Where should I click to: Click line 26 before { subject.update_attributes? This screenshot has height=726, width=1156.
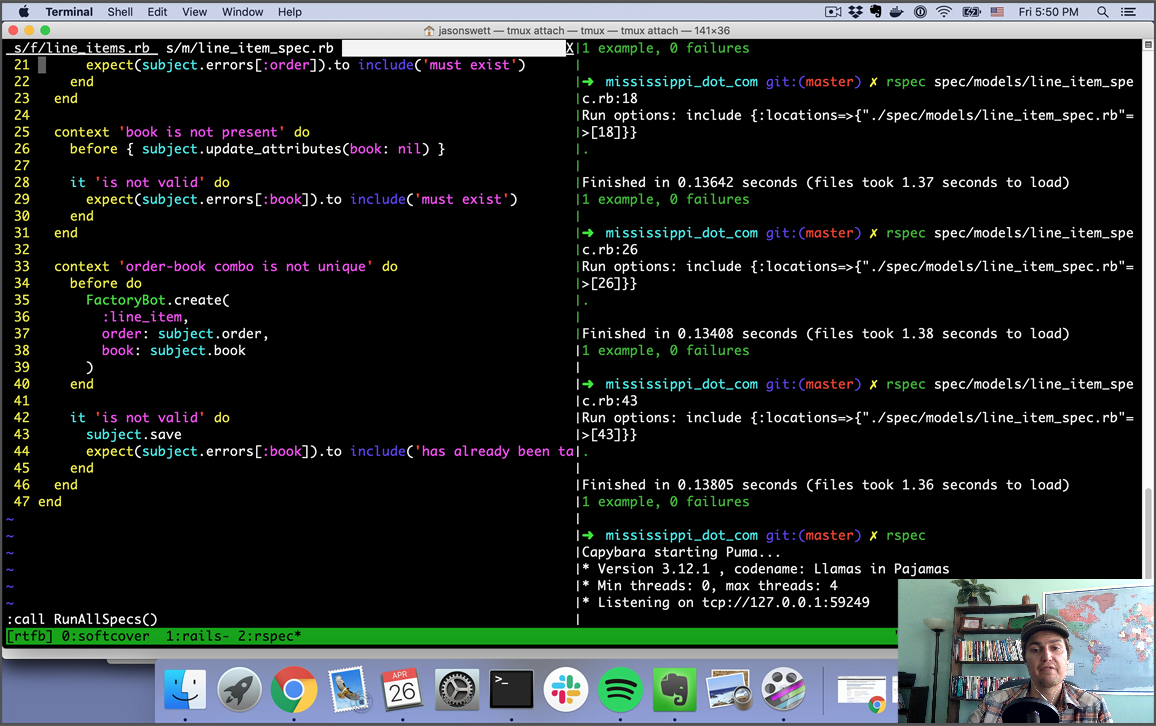pyautogui.click(x=257, y=149)
